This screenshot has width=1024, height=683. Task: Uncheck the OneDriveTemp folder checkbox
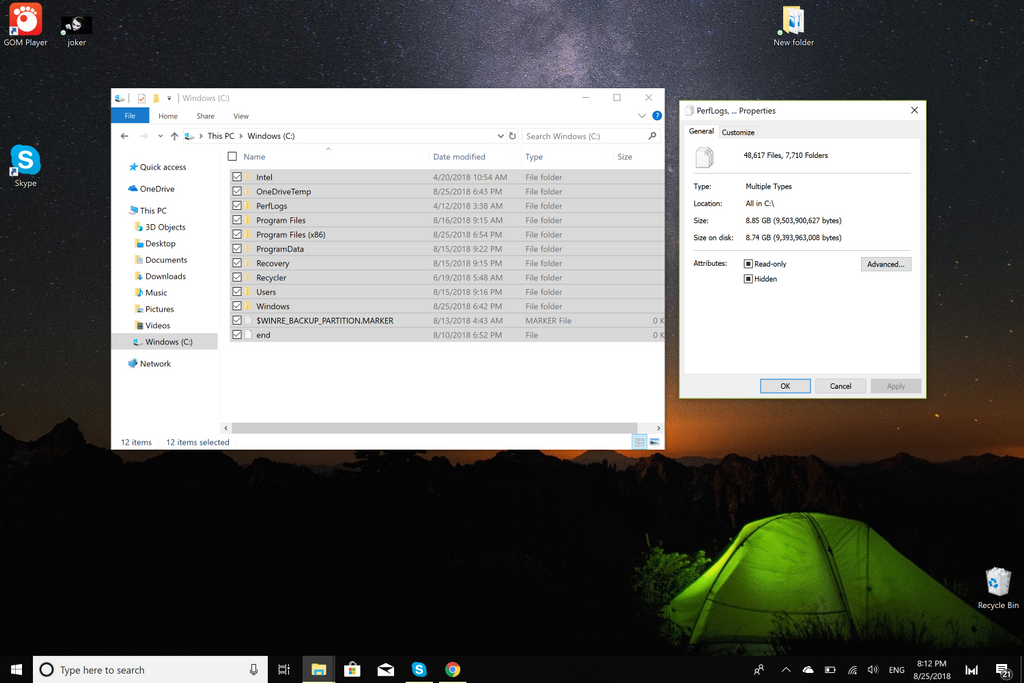(x=237, y=191)
